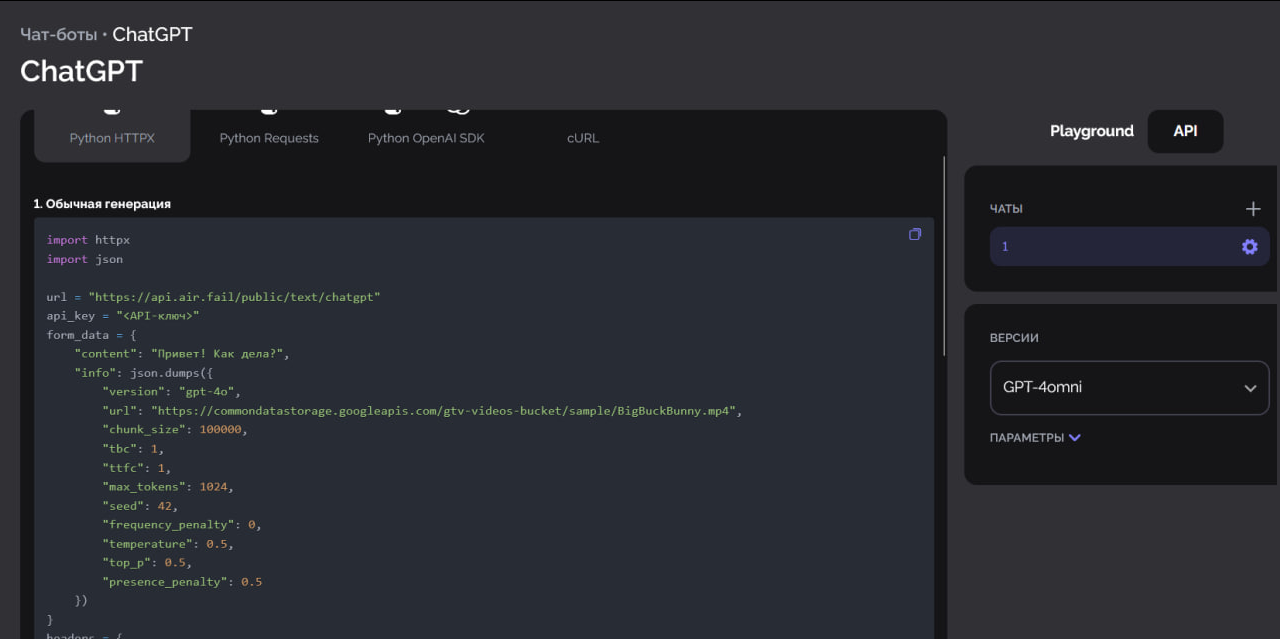Click the "frequency_penalty" line in code

coord(182,525)
